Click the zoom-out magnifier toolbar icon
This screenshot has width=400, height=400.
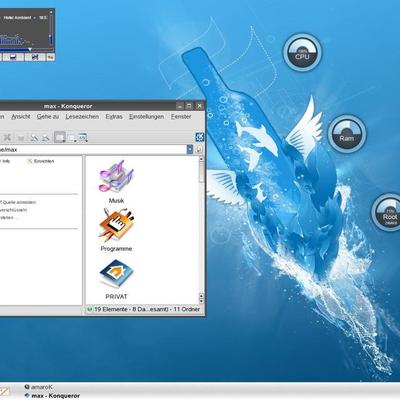[46, 137]
